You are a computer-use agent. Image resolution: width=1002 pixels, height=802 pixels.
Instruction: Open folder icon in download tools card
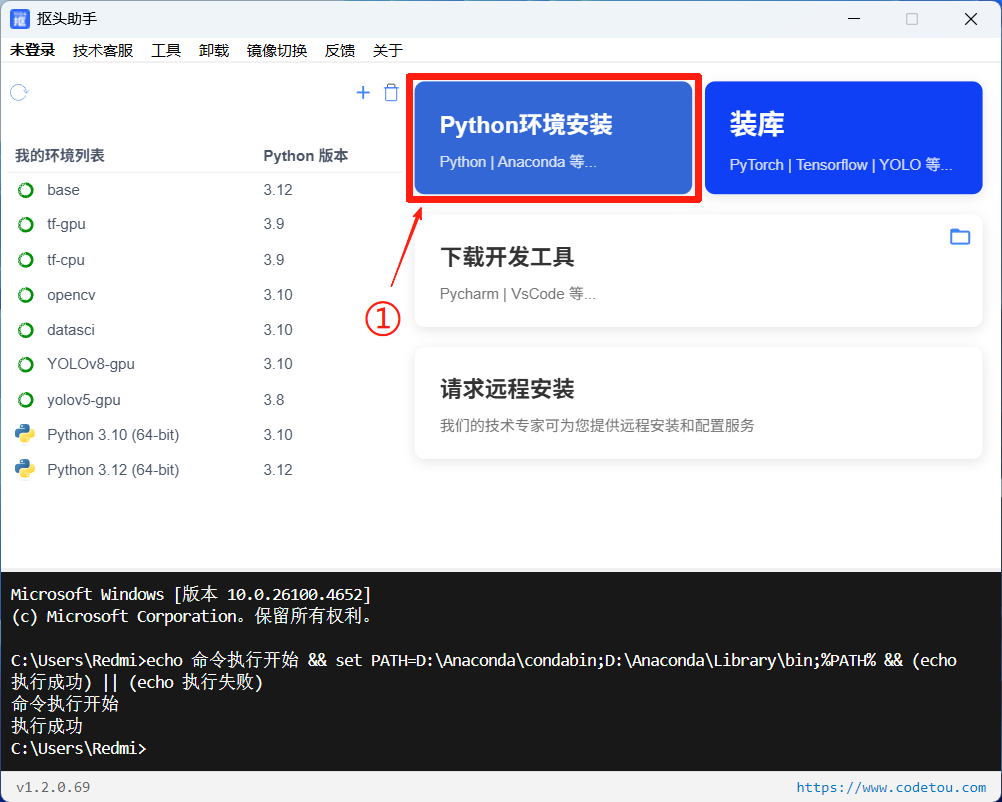960,236
